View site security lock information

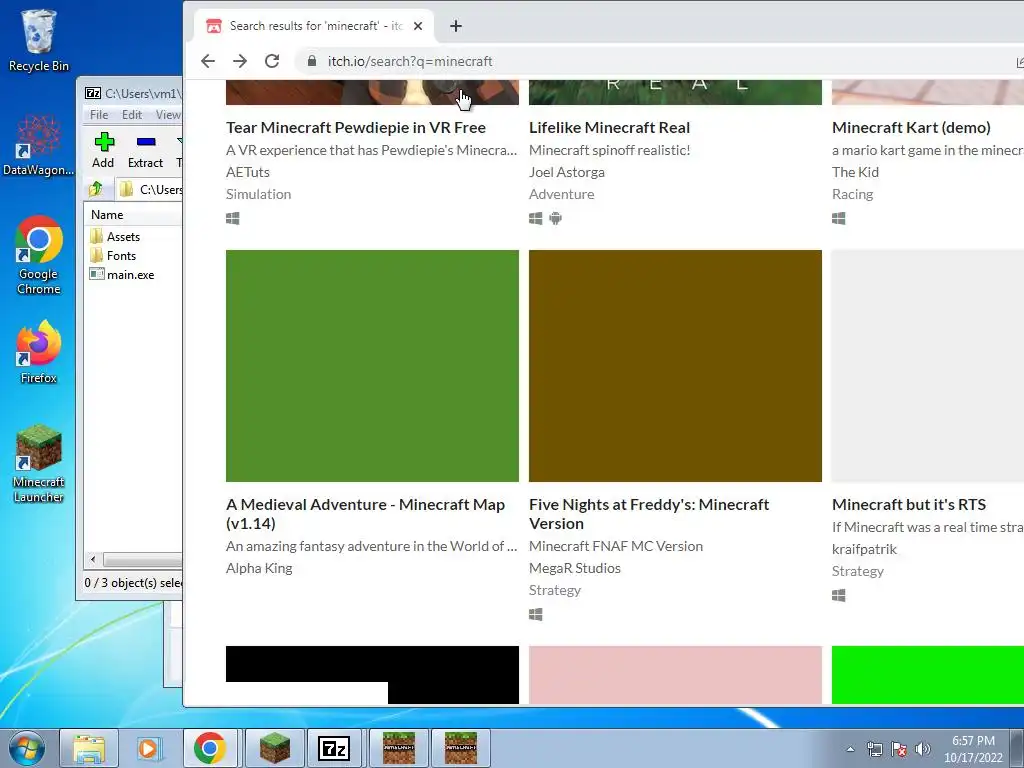coord(312,61)
